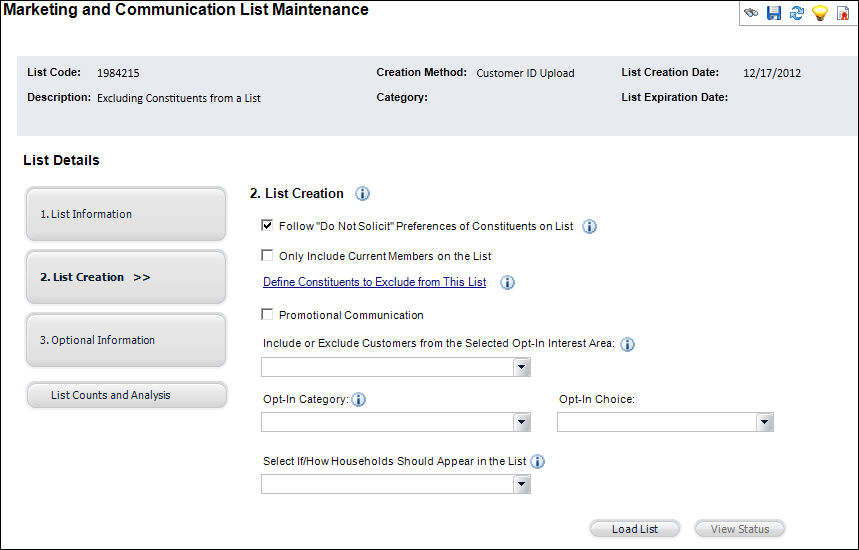
Task: Open Define Constituents to Exclude link
Action: [375, 282]
